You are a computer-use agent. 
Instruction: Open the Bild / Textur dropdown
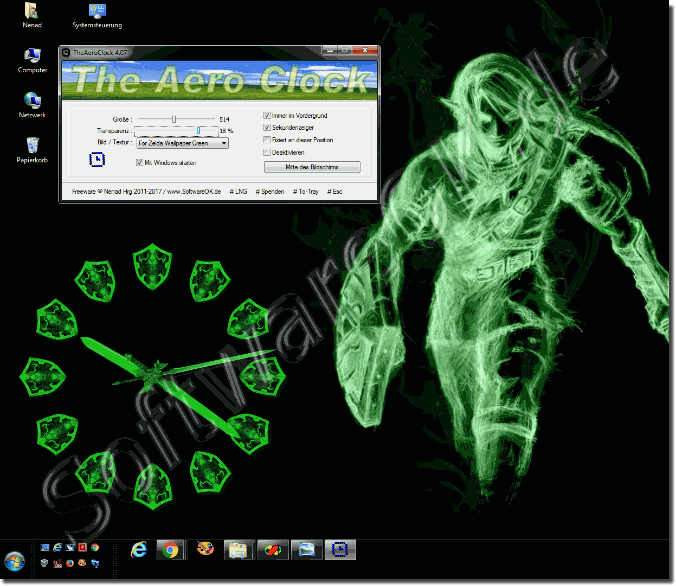(182, 143)
